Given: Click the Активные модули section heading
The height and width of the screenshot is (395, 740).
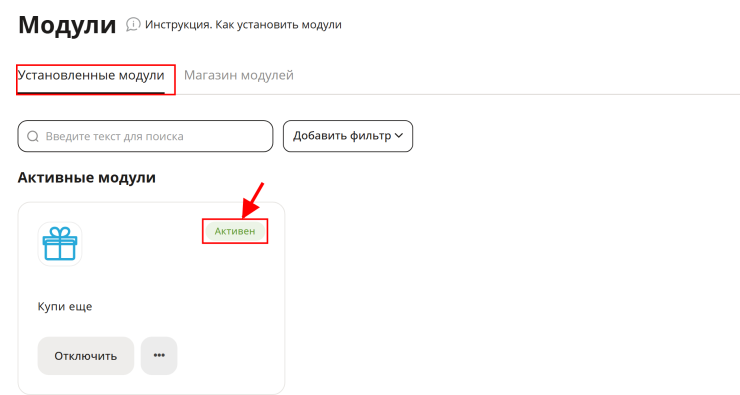Looking at the screenshot, I should [87, 178].
